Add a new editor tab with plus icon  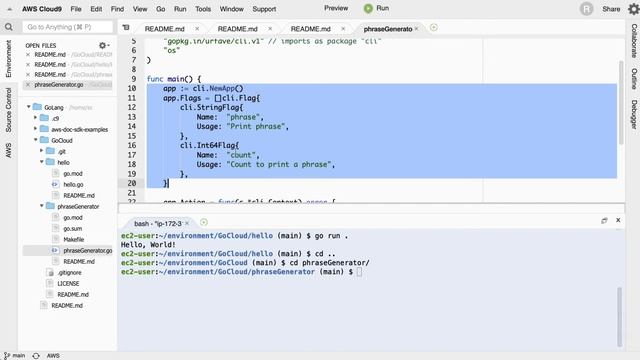point(433,28)
